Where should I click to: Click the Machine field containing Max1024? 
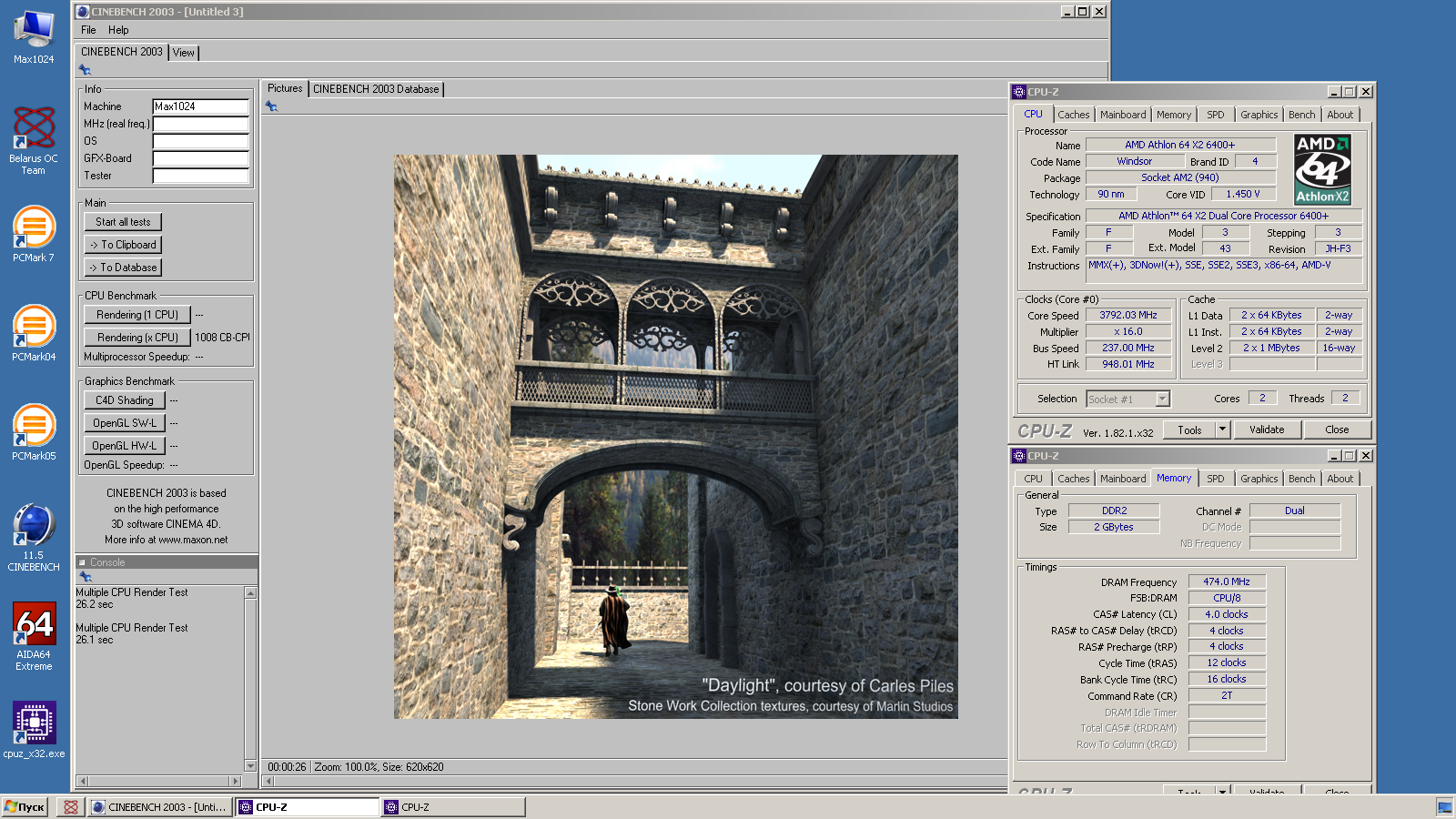(200, 106)
